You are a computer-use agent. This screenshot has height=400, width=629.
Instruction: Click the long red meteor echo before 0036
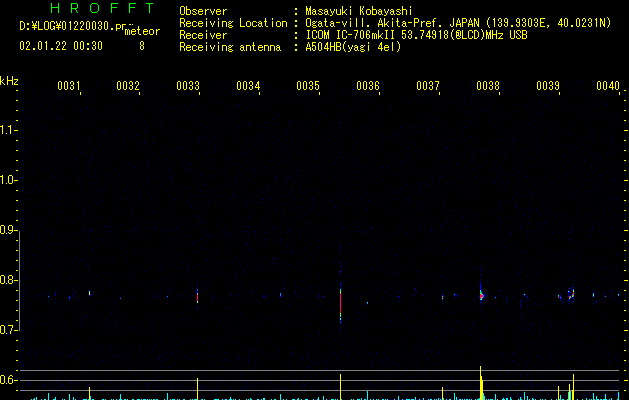tap(340, 302)
